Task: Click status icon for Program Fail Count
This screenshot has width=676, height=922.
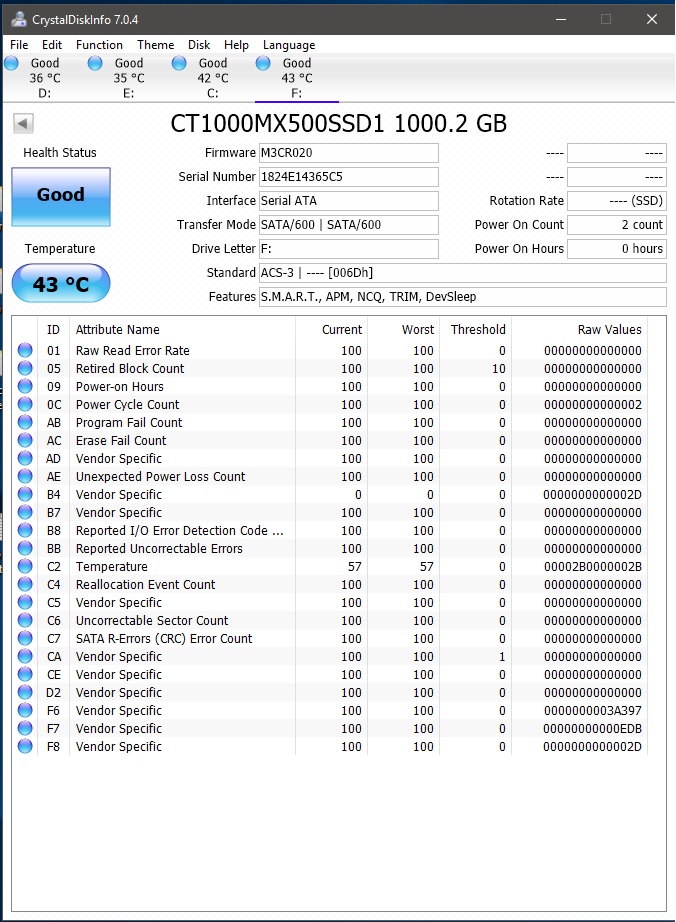Action: tap(25, 422)
